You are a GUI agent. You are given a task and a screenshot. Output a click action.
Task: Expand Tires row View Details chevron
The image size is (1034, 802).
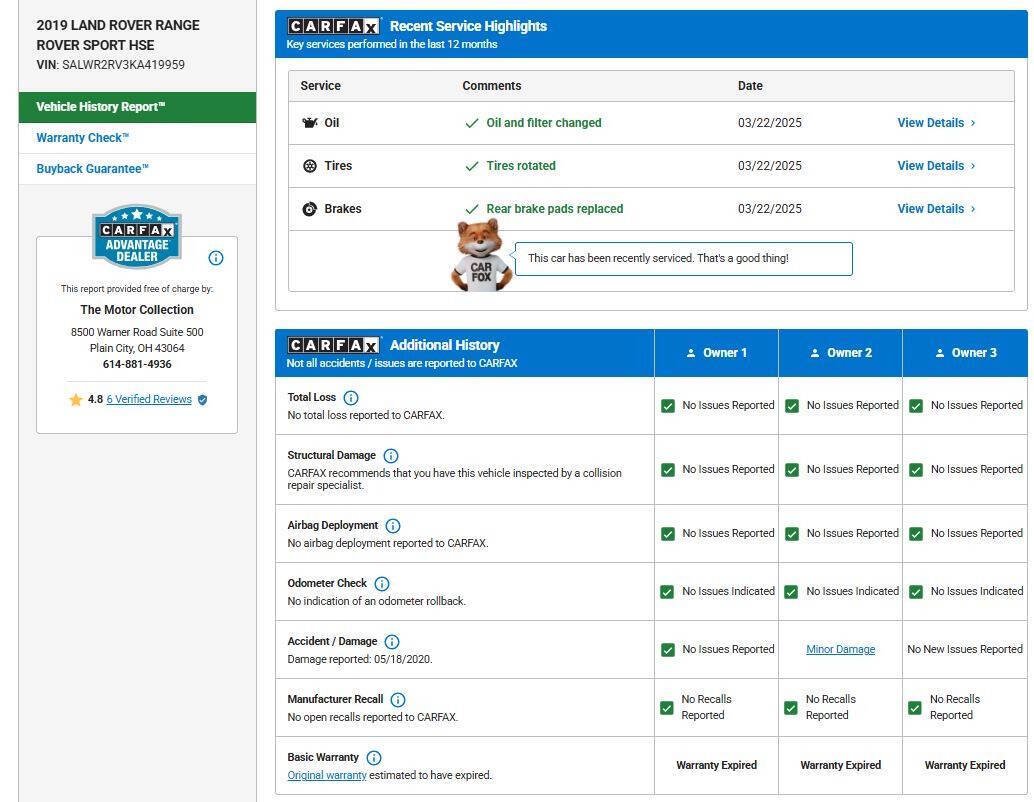pos(973,166)
